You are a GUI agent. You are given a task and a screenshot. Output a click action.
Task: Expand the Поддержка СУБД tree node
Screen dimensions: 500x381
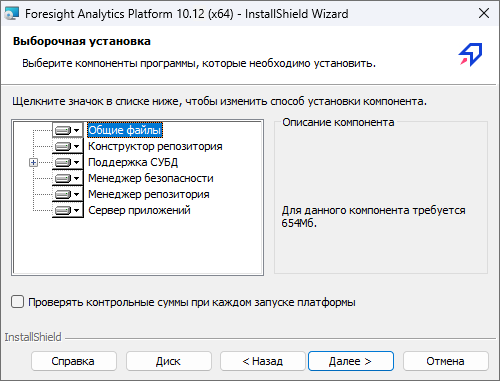33,162
